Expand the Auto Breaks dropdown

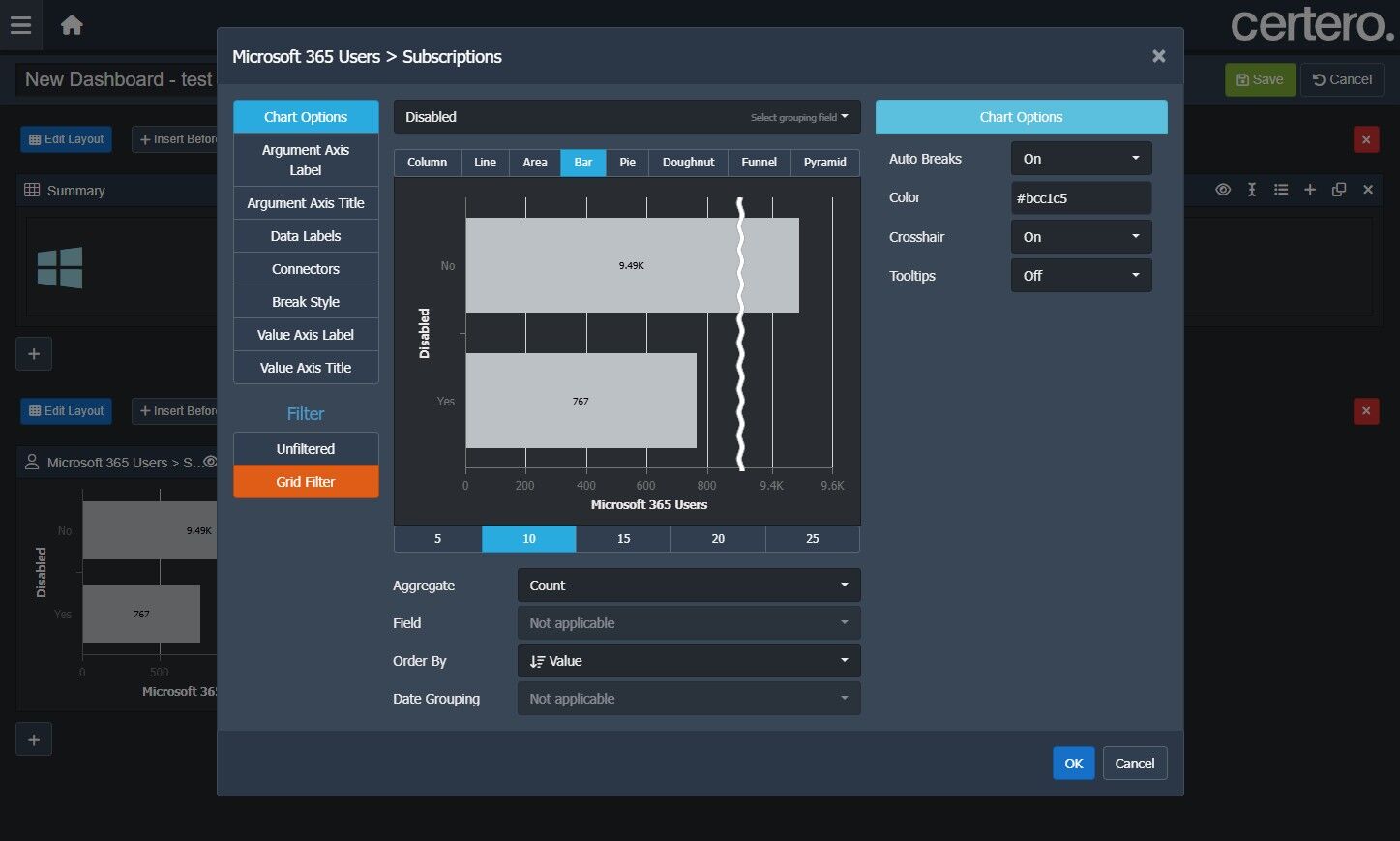click(x=1081, y=159)
